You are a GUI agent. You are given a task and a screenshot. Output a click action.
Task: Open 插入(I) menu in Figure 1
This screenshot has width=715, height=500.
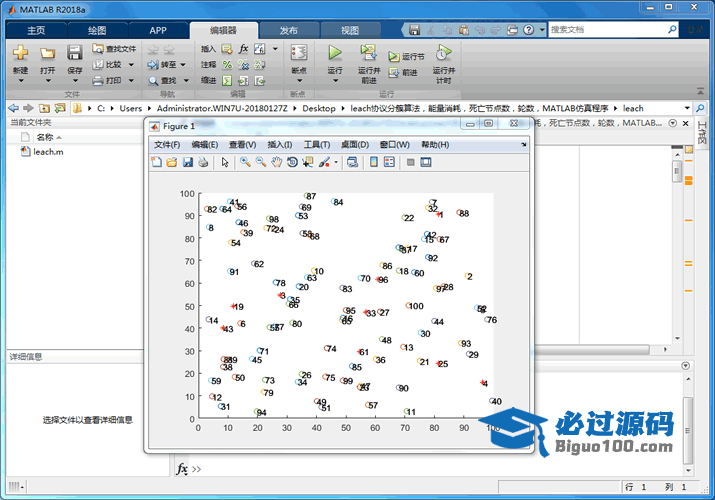click(280, 144)
